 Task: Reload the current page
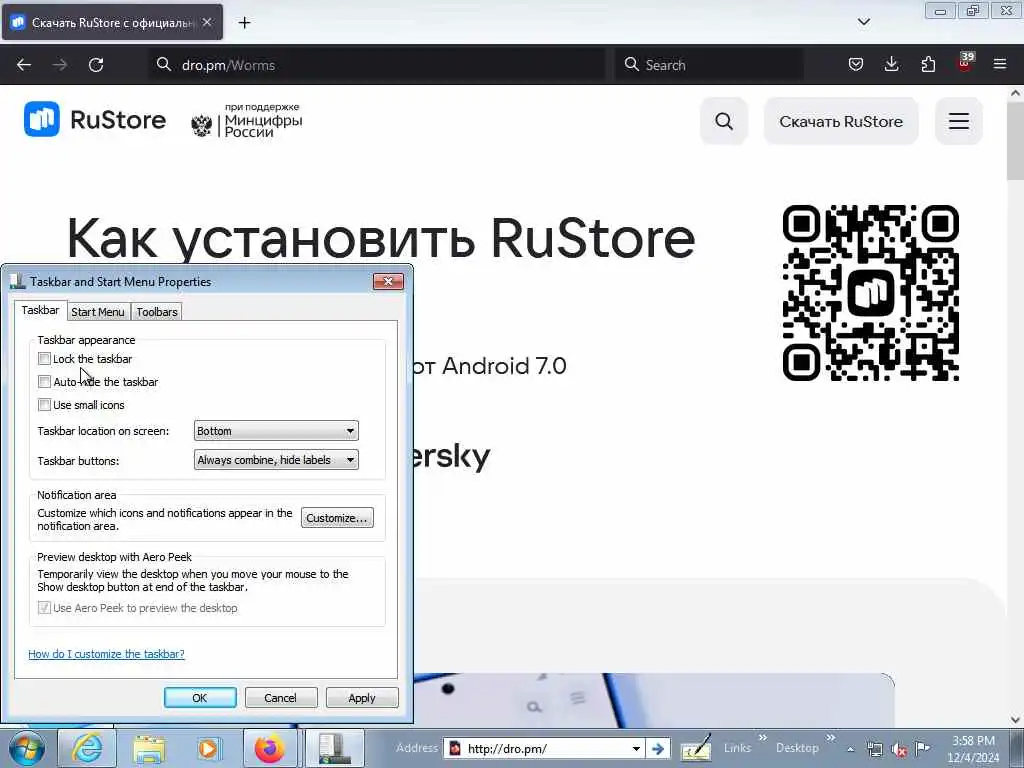point(96,65)
